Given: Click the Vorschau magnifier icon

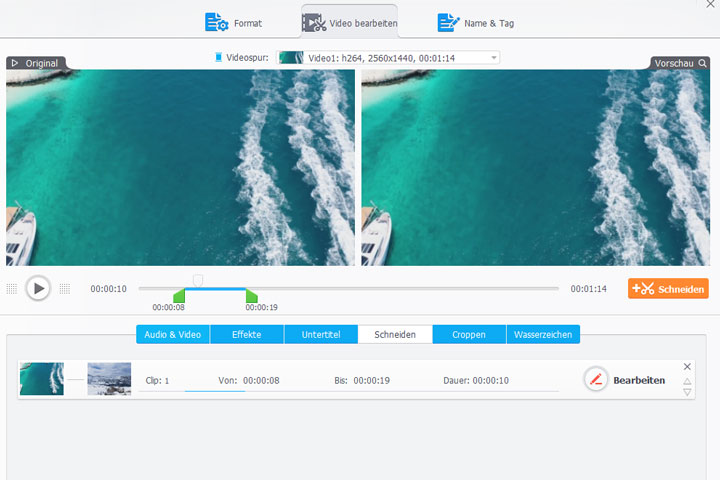Looking at the screenshot, I should click(x=703, y=63).
